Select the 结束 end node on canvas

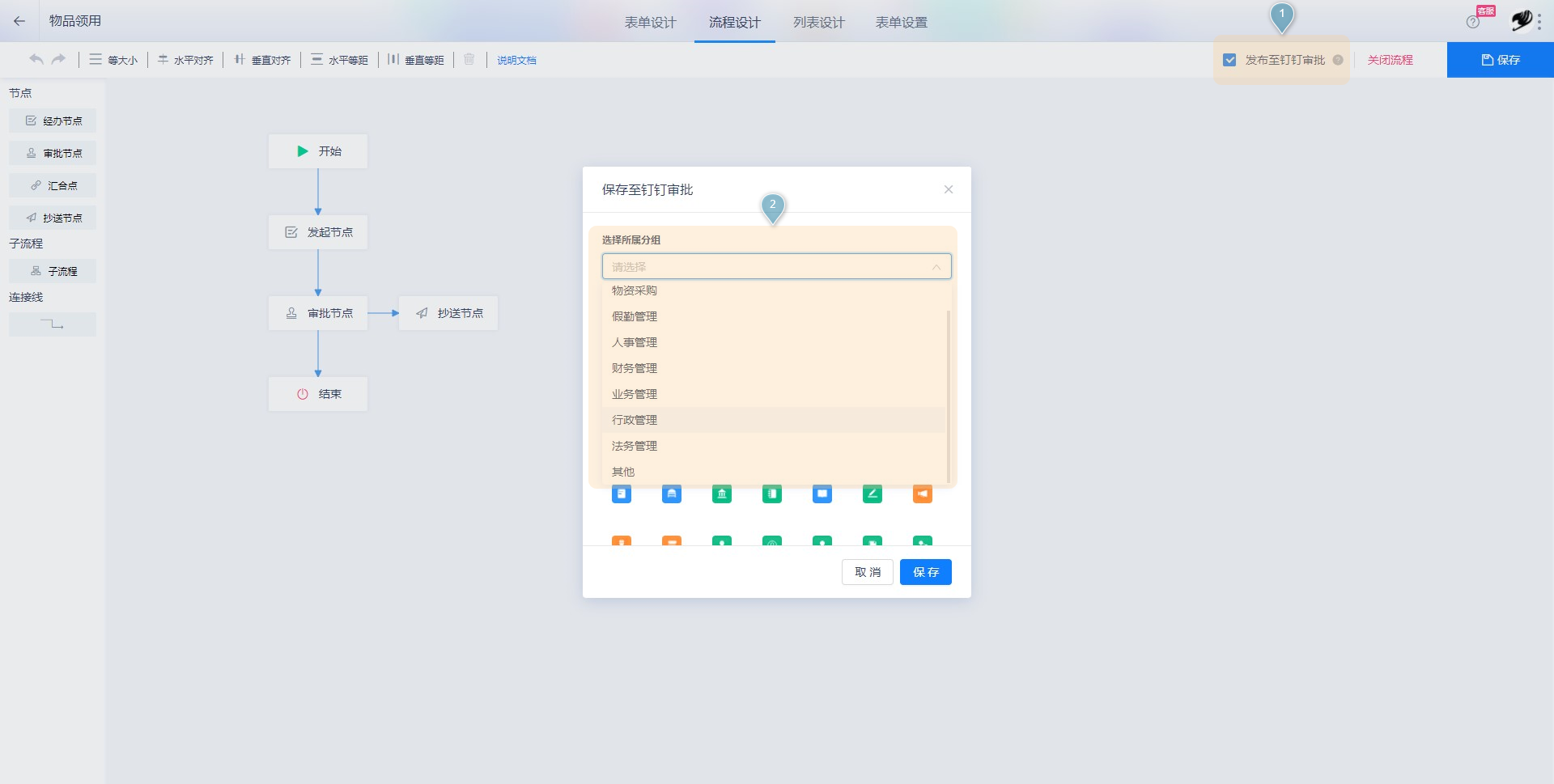318,394
